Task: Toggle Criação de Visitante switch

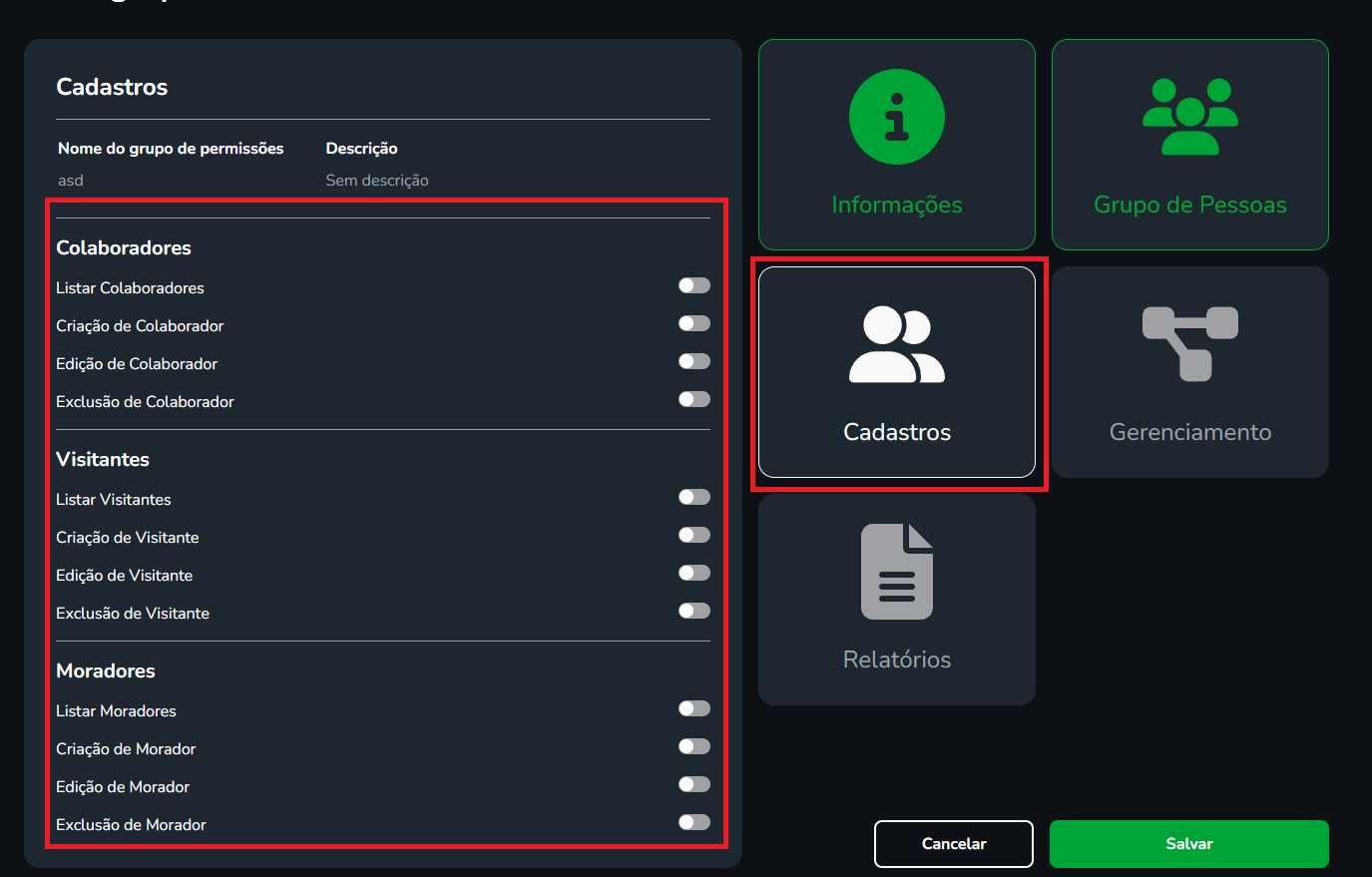Action: [x=693, y=536]
